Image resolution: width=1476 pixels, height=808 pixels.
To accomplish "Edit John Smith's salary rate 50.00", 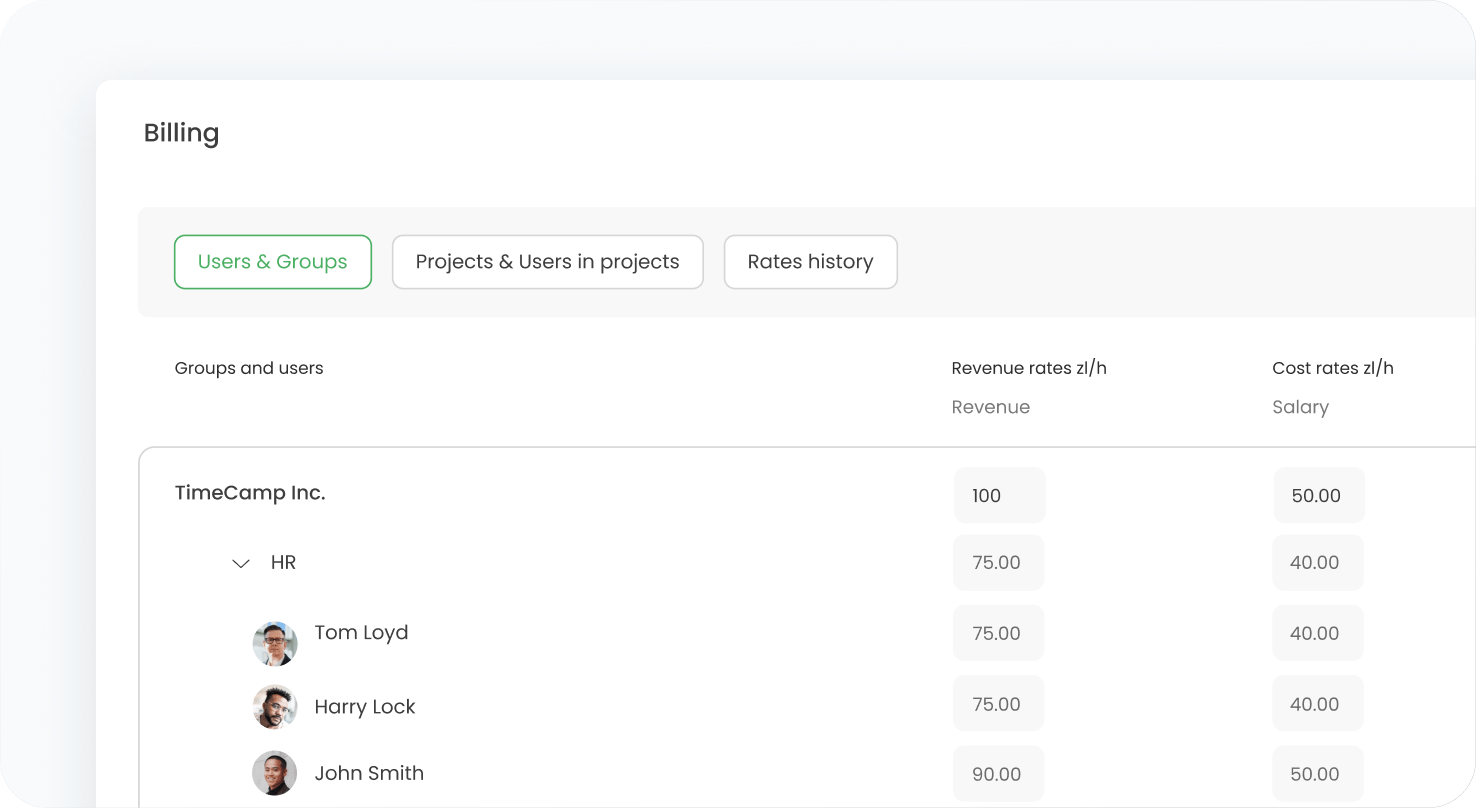I will [1317, 774].
